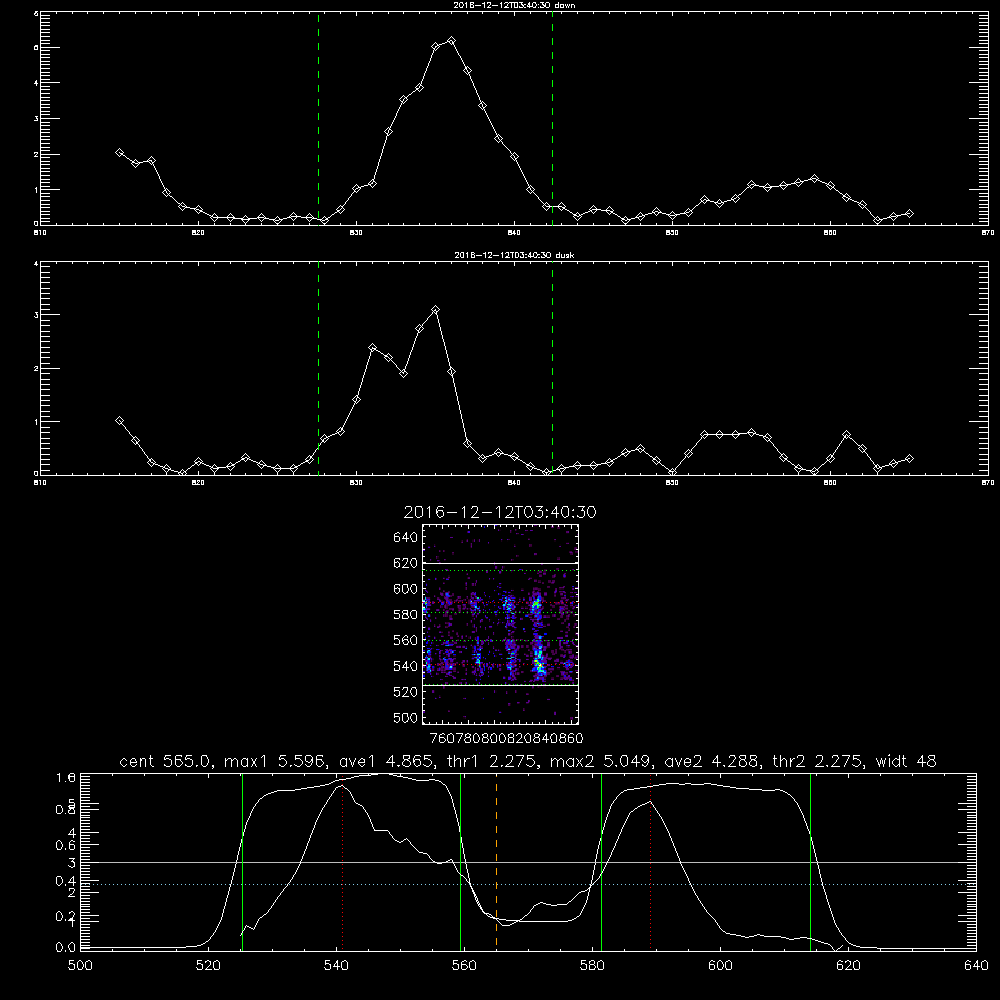
Task: Click the '2016-12-12T03:40:30 dawn' plot title
Action: (x=514, y=5)
